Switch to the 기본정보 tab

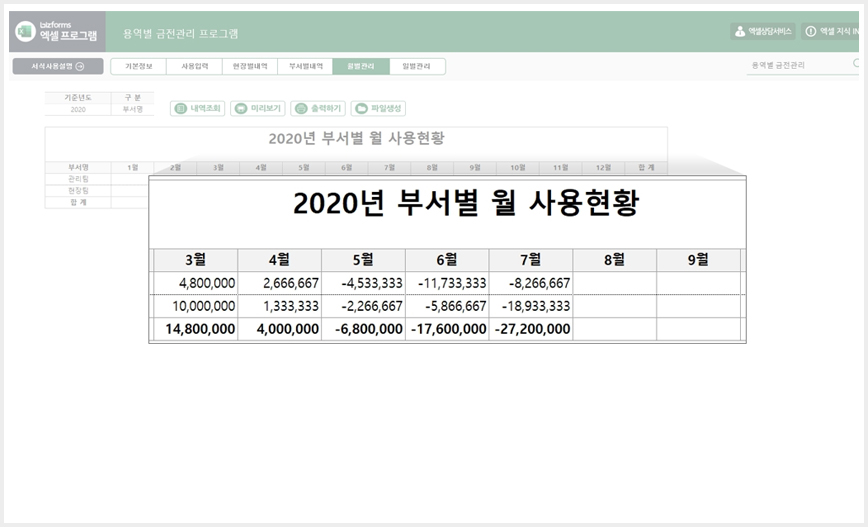(x=138, y=66)
